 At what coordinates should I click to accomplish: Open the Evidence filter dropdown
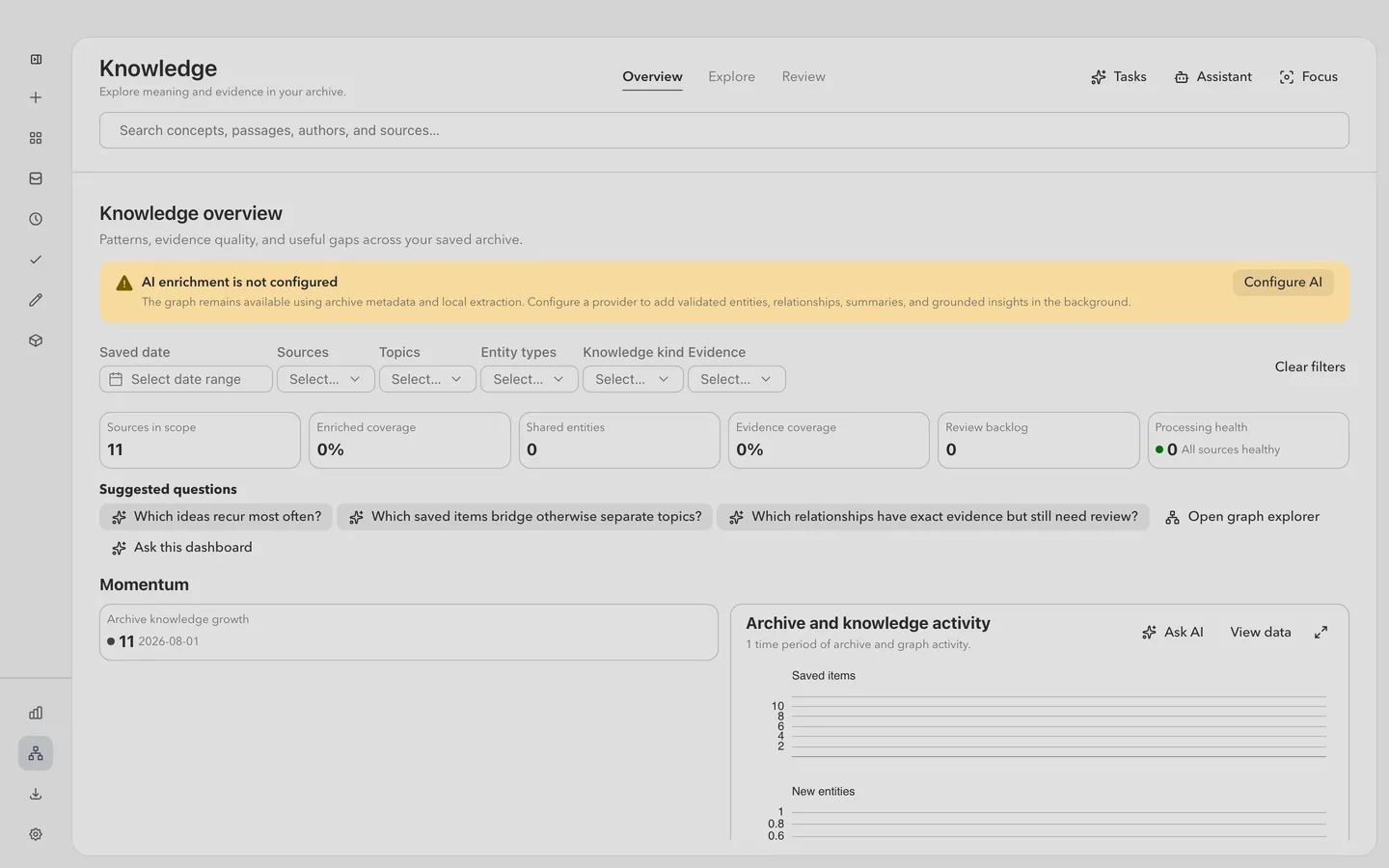[736, 379]
